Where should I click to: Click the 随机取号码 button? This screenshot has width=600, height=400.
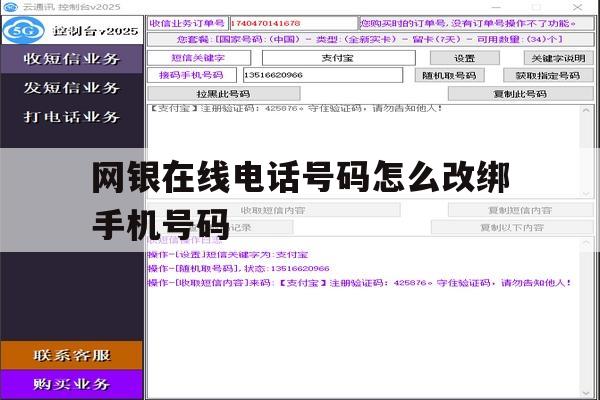click(x=450, y=75)
